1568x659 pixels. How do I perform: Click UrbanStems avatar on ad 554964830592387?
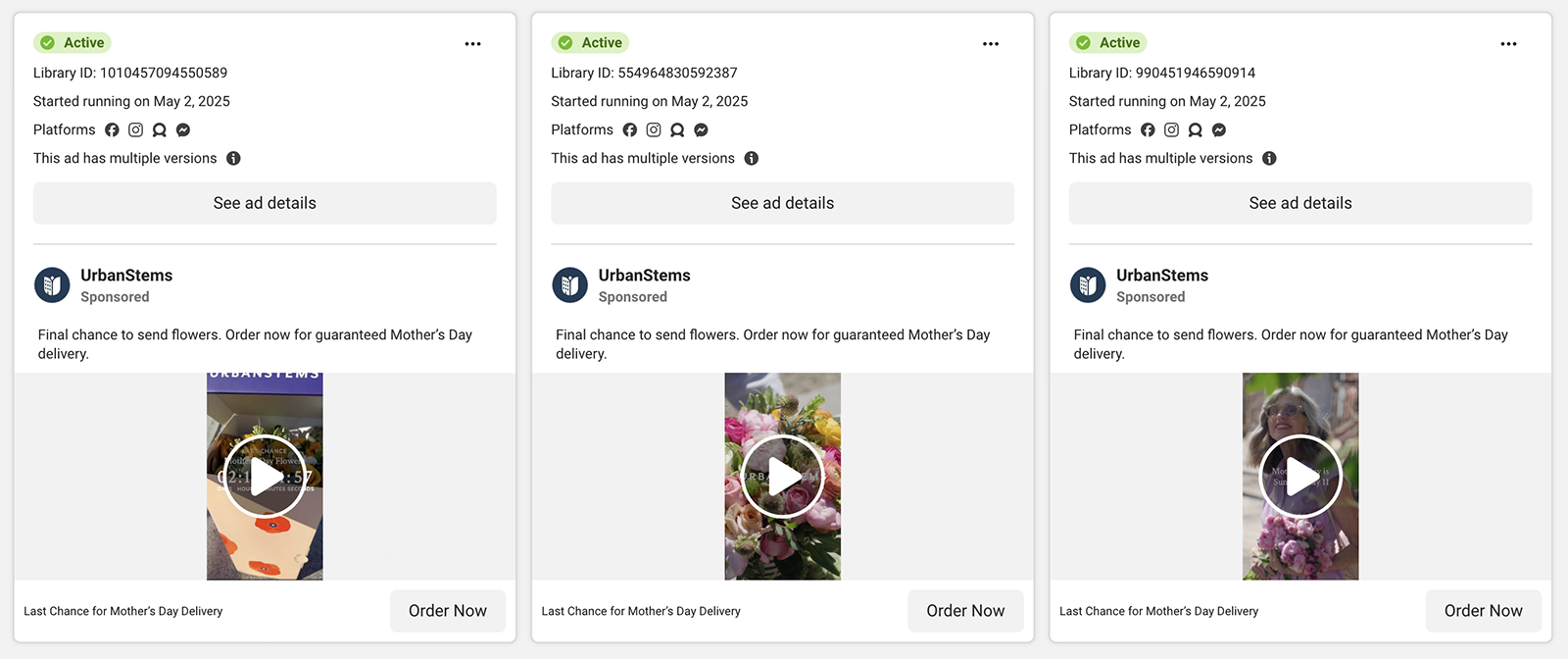(570, 285)
